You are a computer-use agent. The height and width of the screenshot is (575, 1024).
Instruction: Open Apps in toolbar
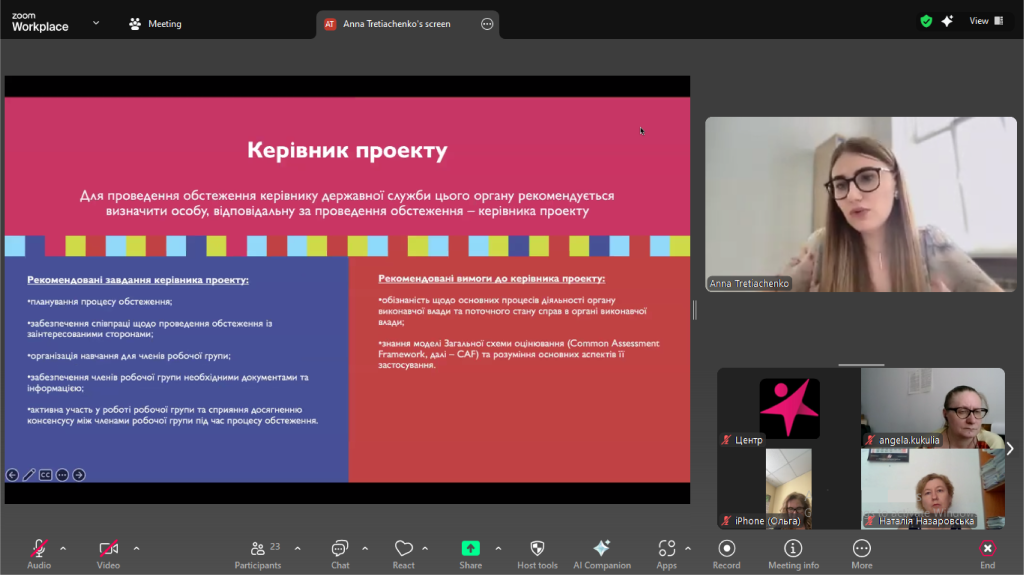pos(666,554)
